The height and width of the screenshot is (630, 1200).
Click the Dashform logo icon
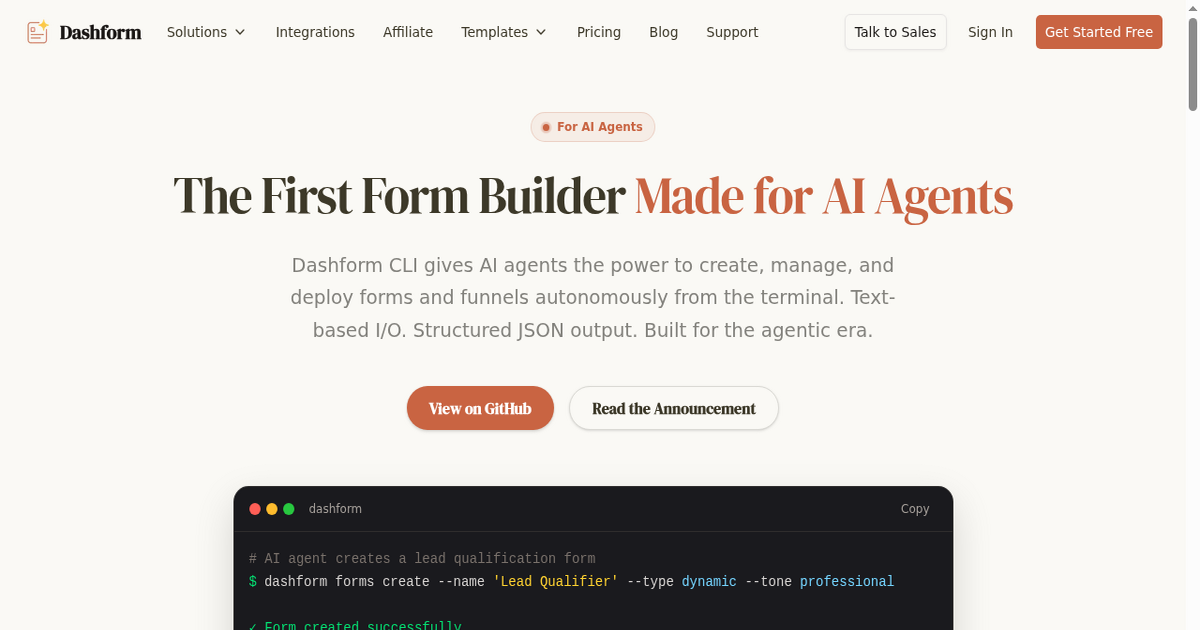coord(38,32)
